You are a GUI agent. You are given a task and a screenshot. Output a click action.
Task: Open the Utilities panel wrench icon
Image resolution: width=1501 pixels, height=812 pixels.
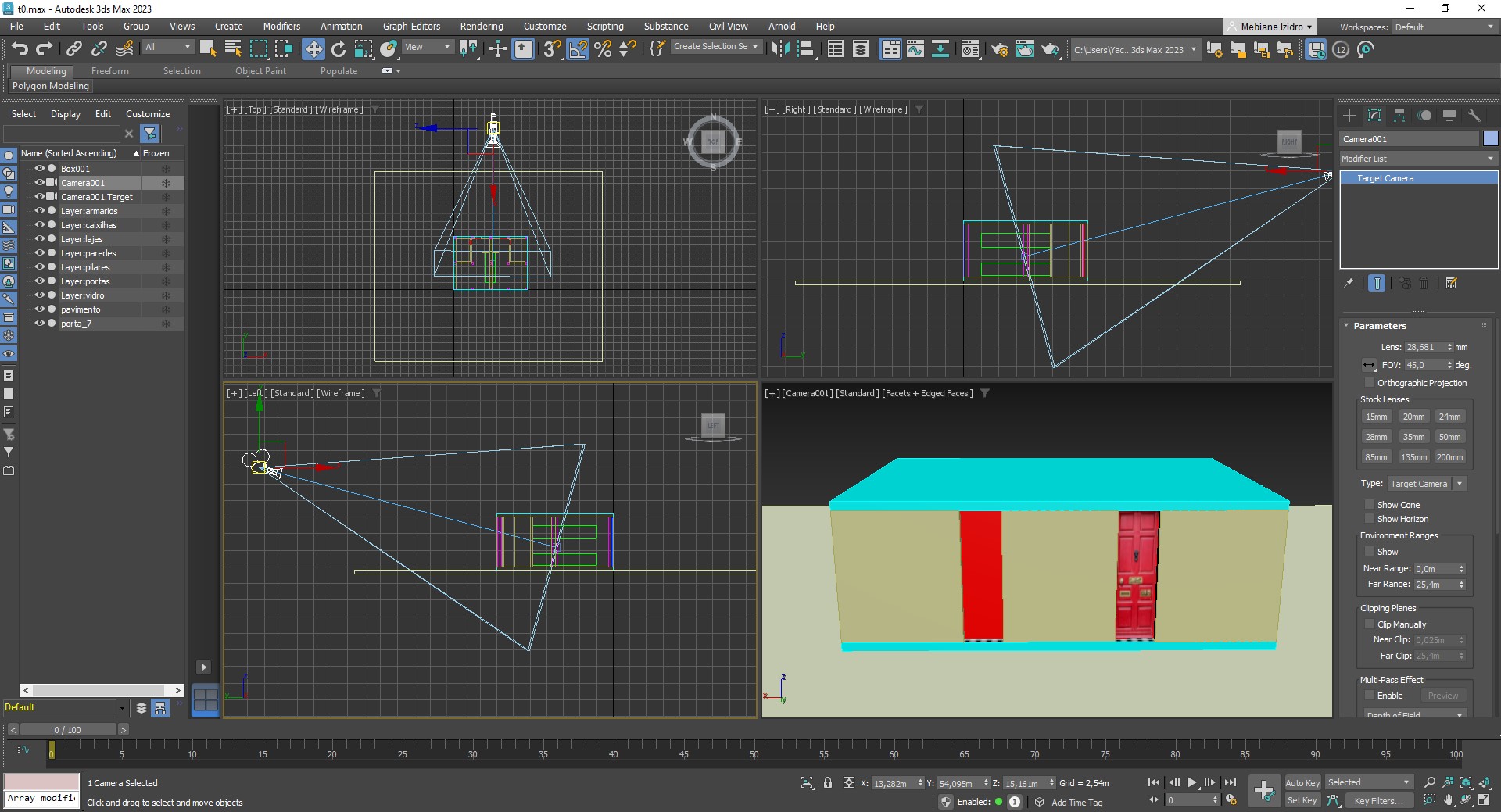1474,116
